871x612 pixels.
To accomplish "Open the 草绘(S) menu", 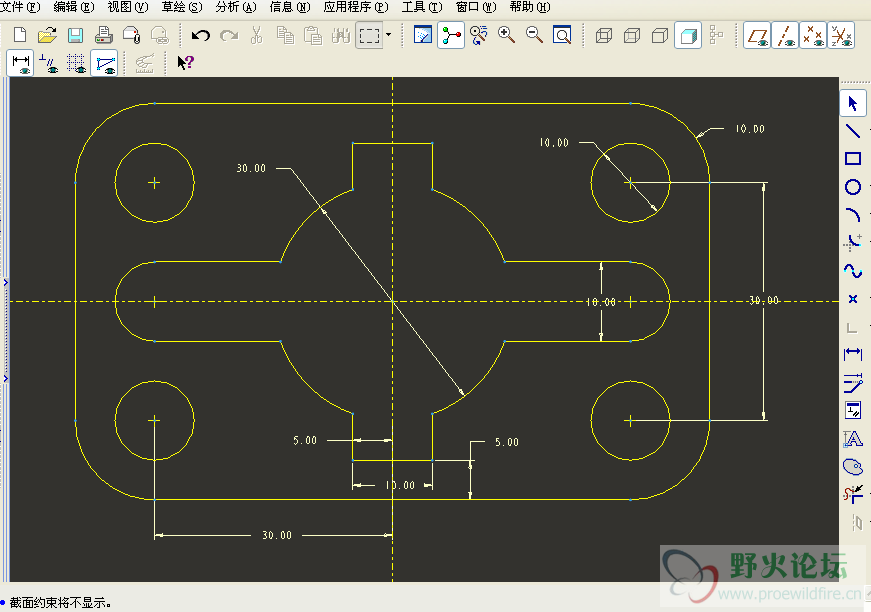I will point(182,7).
